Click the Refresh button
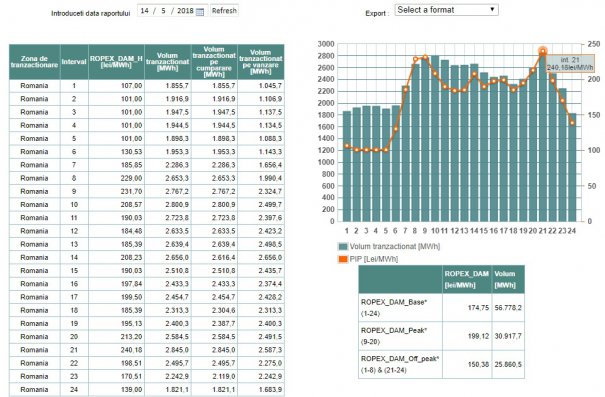 (224, 11)
